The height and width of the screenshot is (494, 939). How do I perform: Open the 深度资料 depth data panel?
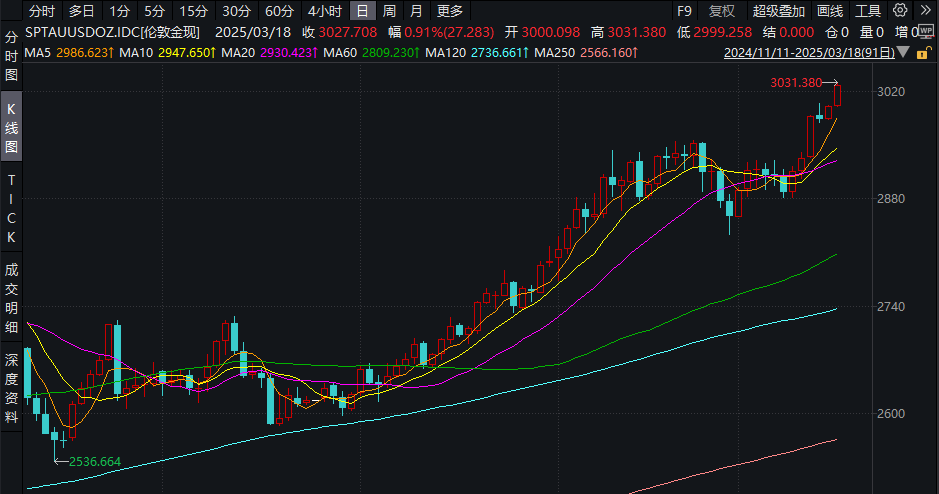pyautogui.click(x=12, y=388)
